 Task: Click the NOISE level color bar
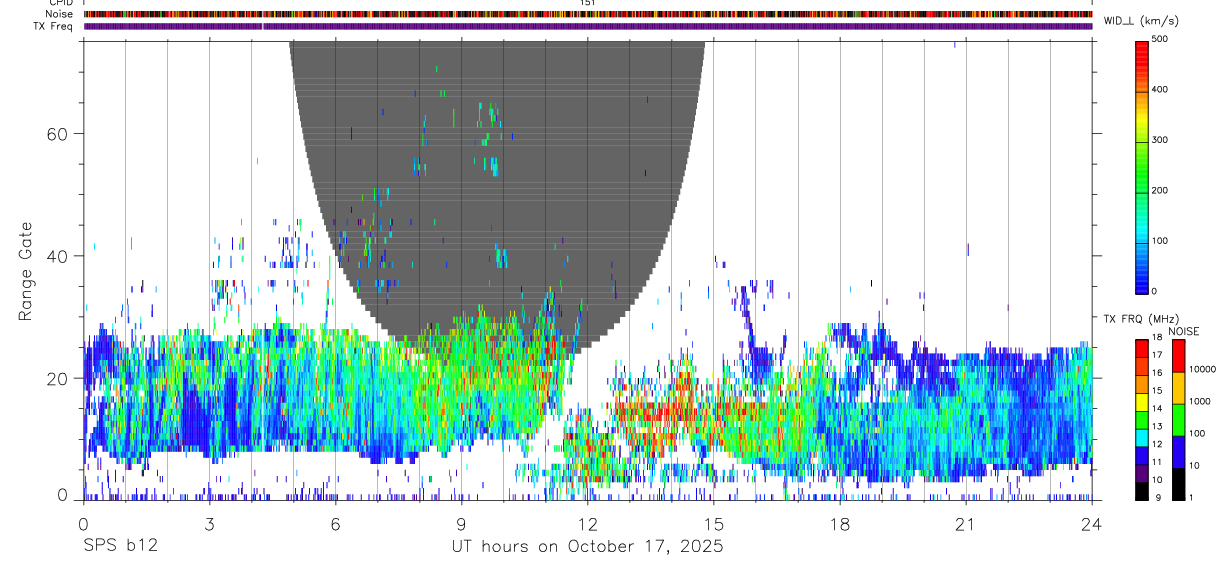1178,420
